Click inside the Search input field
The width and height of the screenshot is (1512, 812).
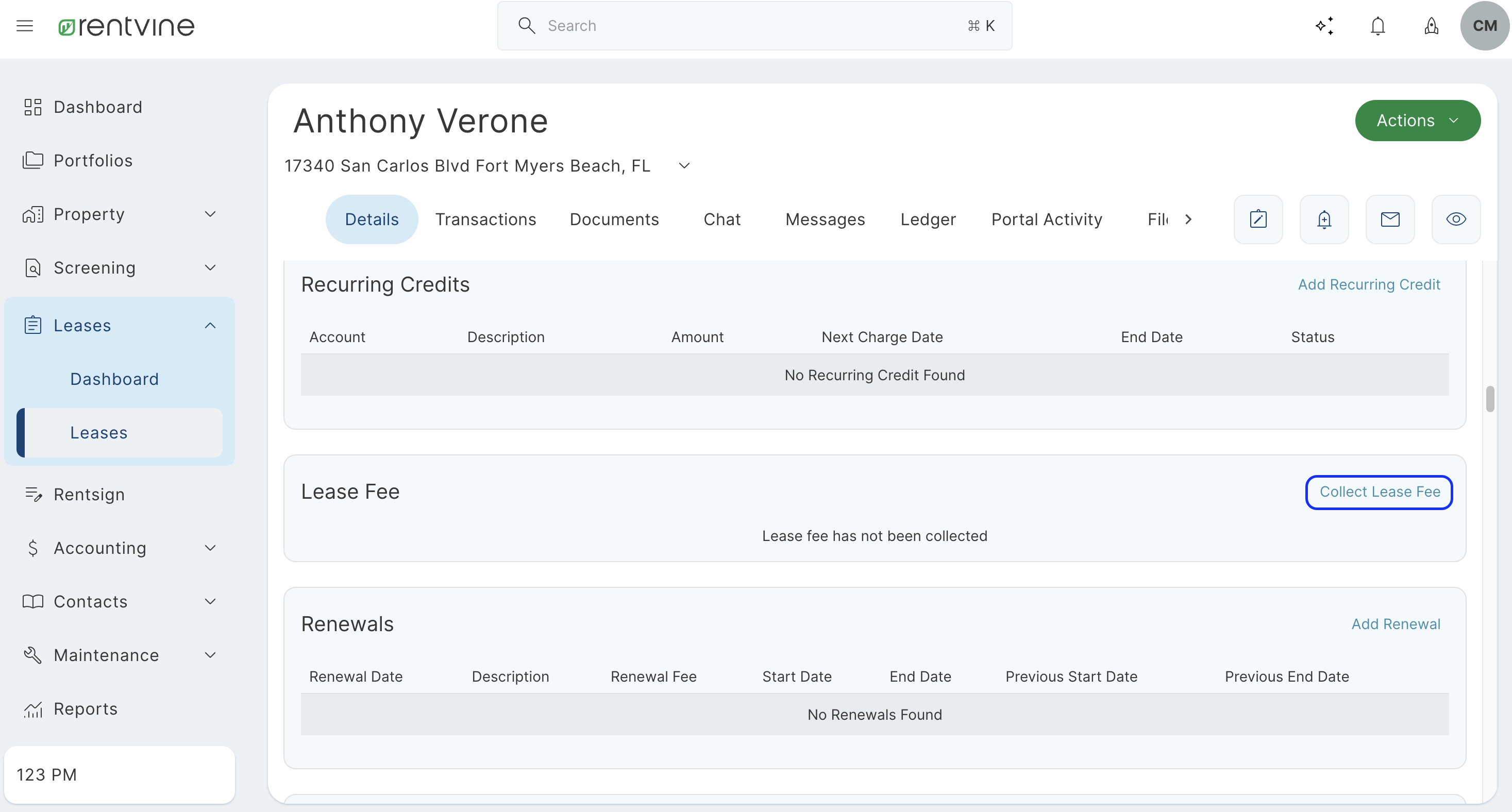(754, 26)
